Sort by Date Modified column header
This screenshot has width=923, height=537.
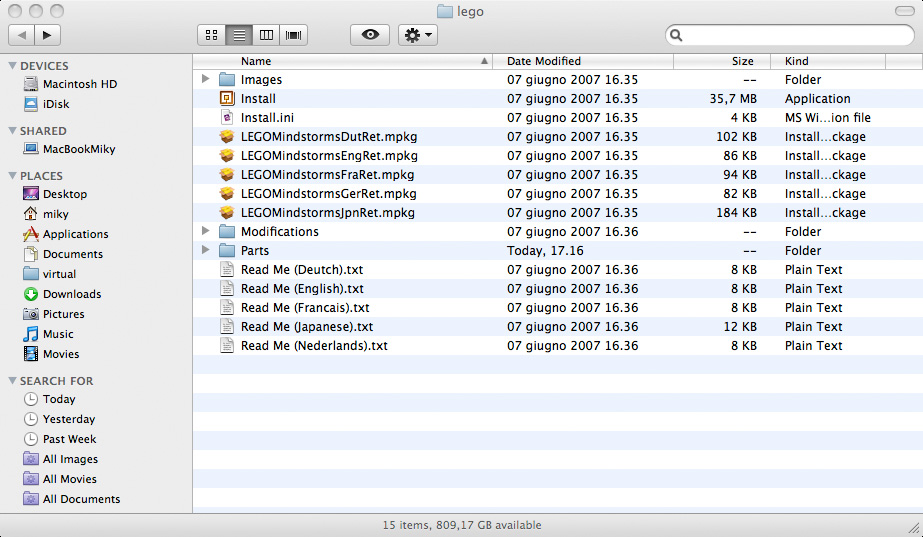point(580,61)
